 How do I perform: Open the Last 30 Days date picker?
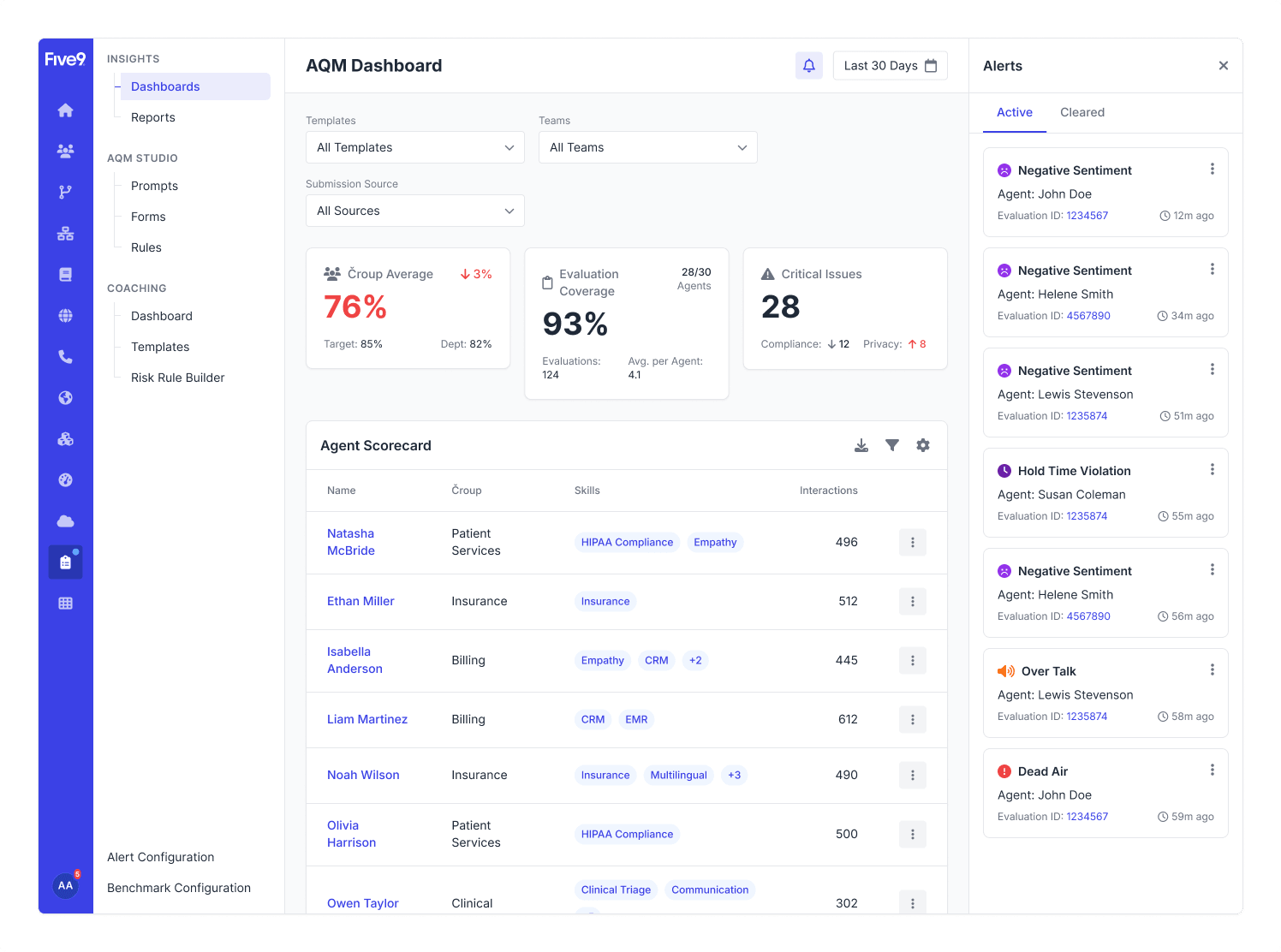pos(890,66)
